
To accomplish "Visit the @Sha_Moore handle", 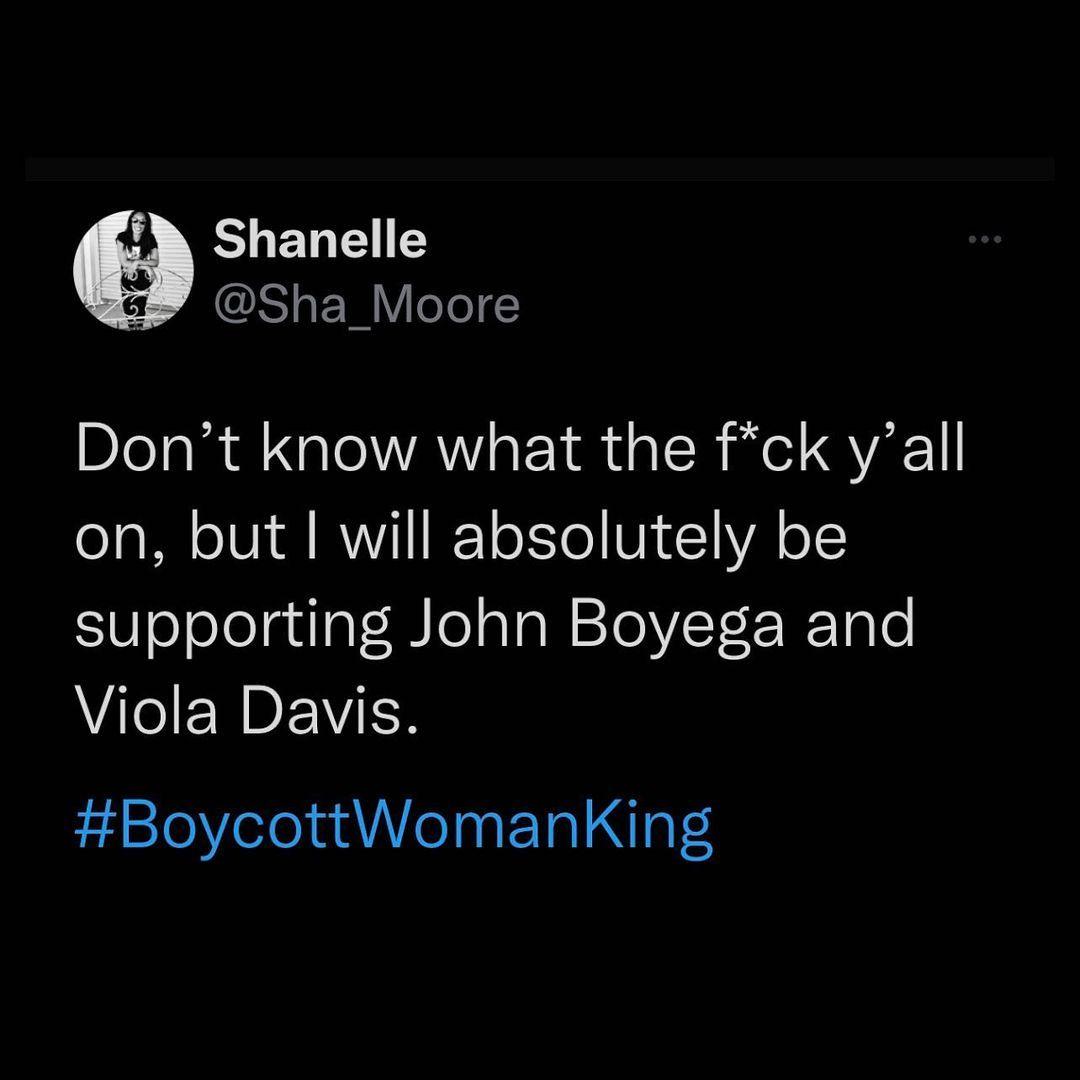I will coord(366,304).
